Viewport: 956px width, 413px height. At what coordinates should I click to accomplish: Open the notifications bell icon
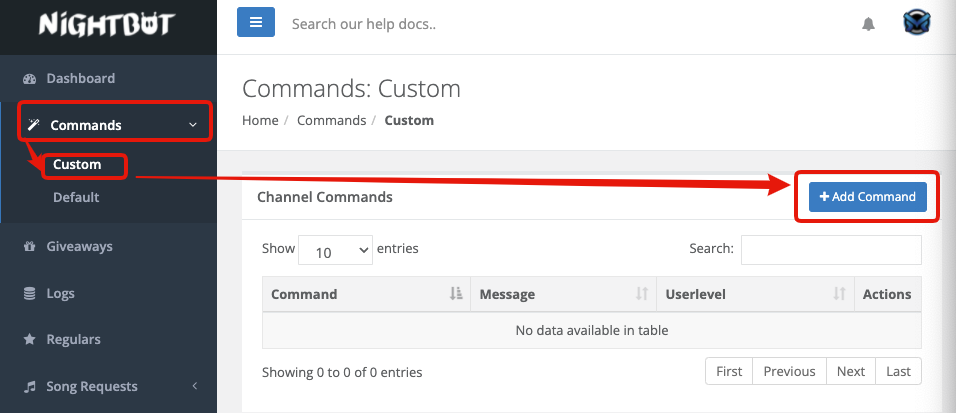pyautogui.click(x=868, y=24)
